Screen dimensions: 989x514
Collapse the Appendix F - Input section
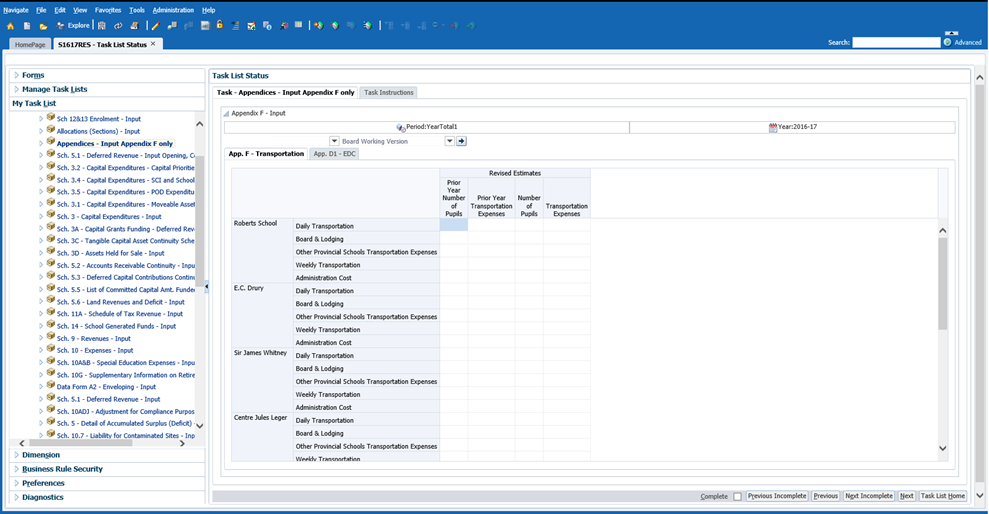(225, 114)
